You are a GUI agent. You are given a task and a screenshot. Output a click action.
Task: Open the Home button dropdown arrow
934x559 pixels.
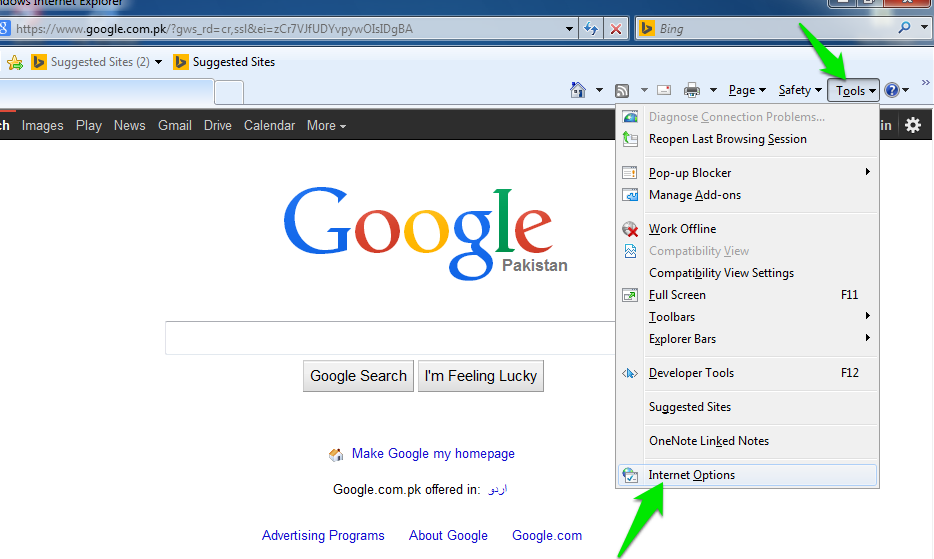pyautogui.click(x=599, y=90)
